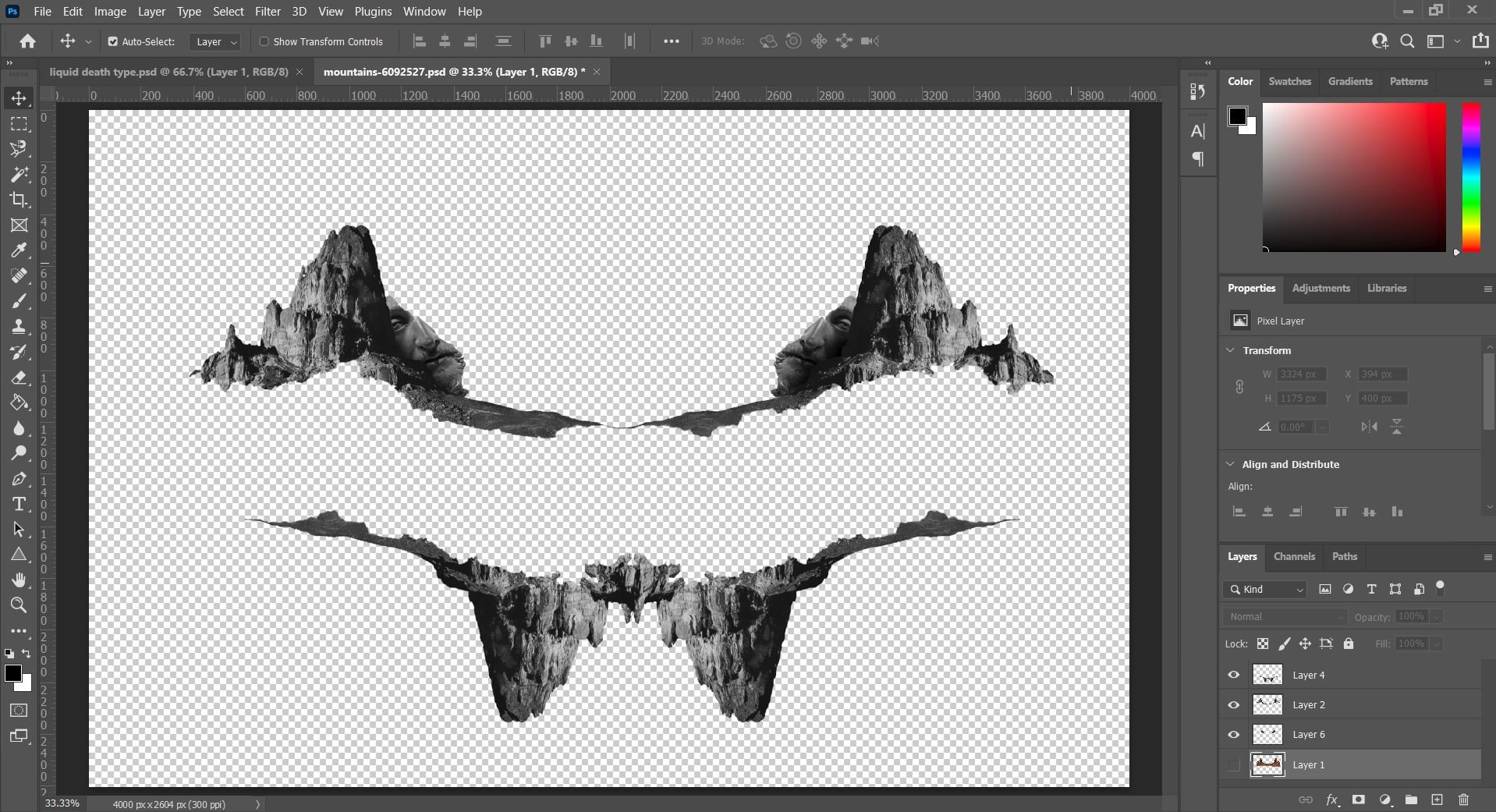The width and height of the screenshot is (1496, 812).
Task: Show Layer 1 visibility box
Action: coord(1233,764)
